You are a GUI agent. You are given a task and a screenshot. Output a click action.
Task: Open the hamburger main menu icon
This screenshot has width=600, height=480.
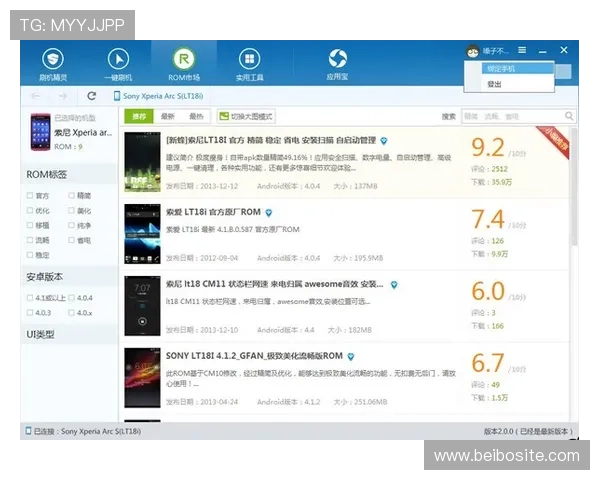[x=522, y=50]
